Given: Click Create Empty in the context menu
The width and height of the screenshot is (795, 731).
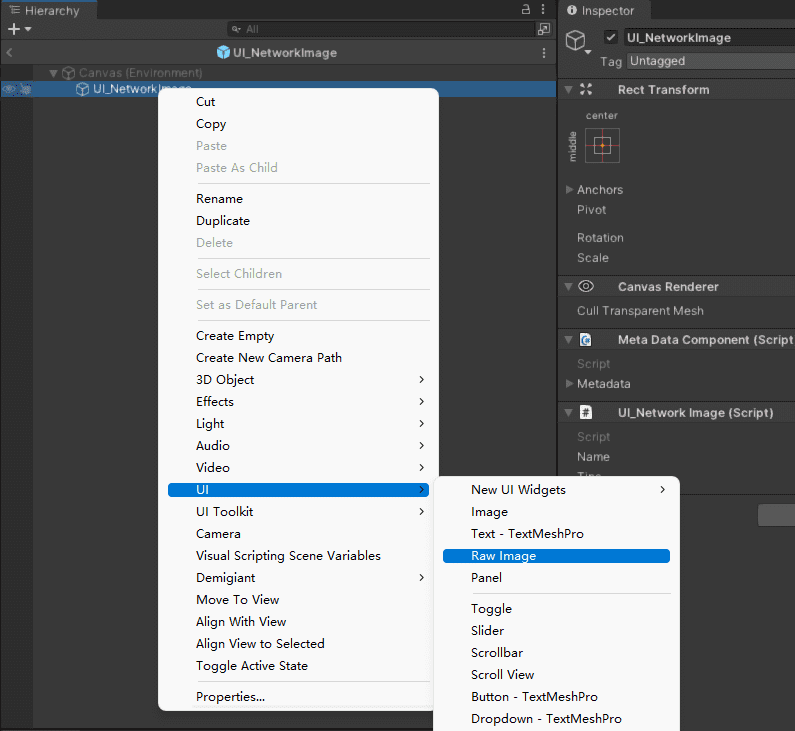Looking at the screenshot, I should (x=235, y=336).
